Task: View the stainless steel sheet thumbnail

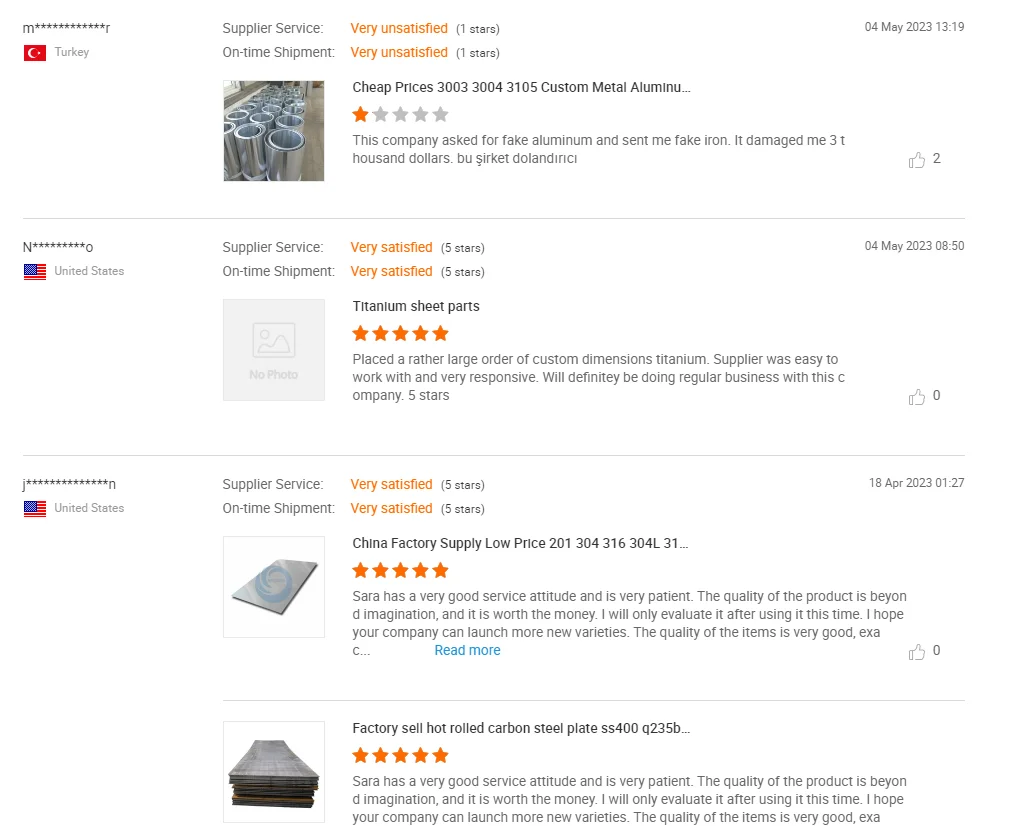Action: pos(274,587)
